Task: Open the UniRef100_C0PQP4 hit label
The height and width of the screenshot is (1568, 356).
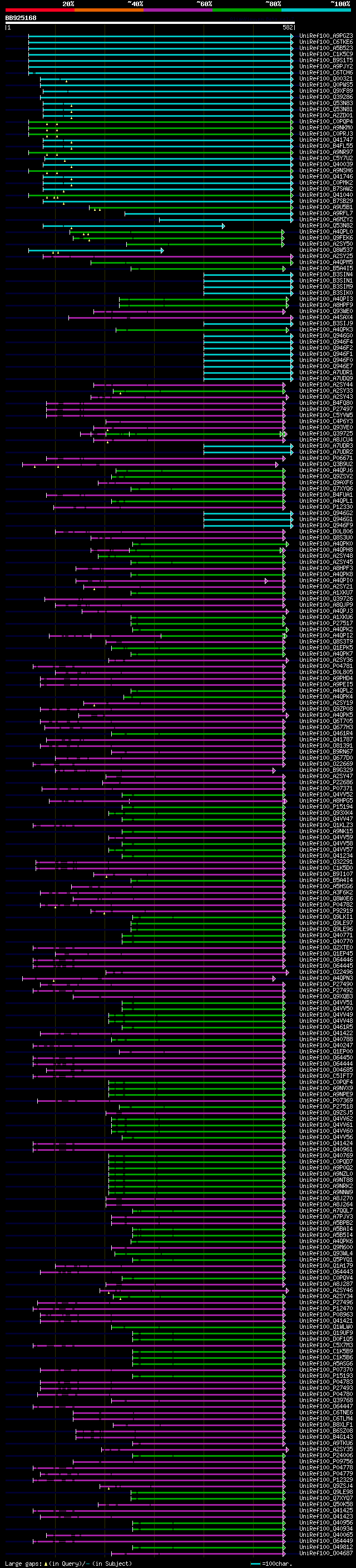Action: [326, 122]
